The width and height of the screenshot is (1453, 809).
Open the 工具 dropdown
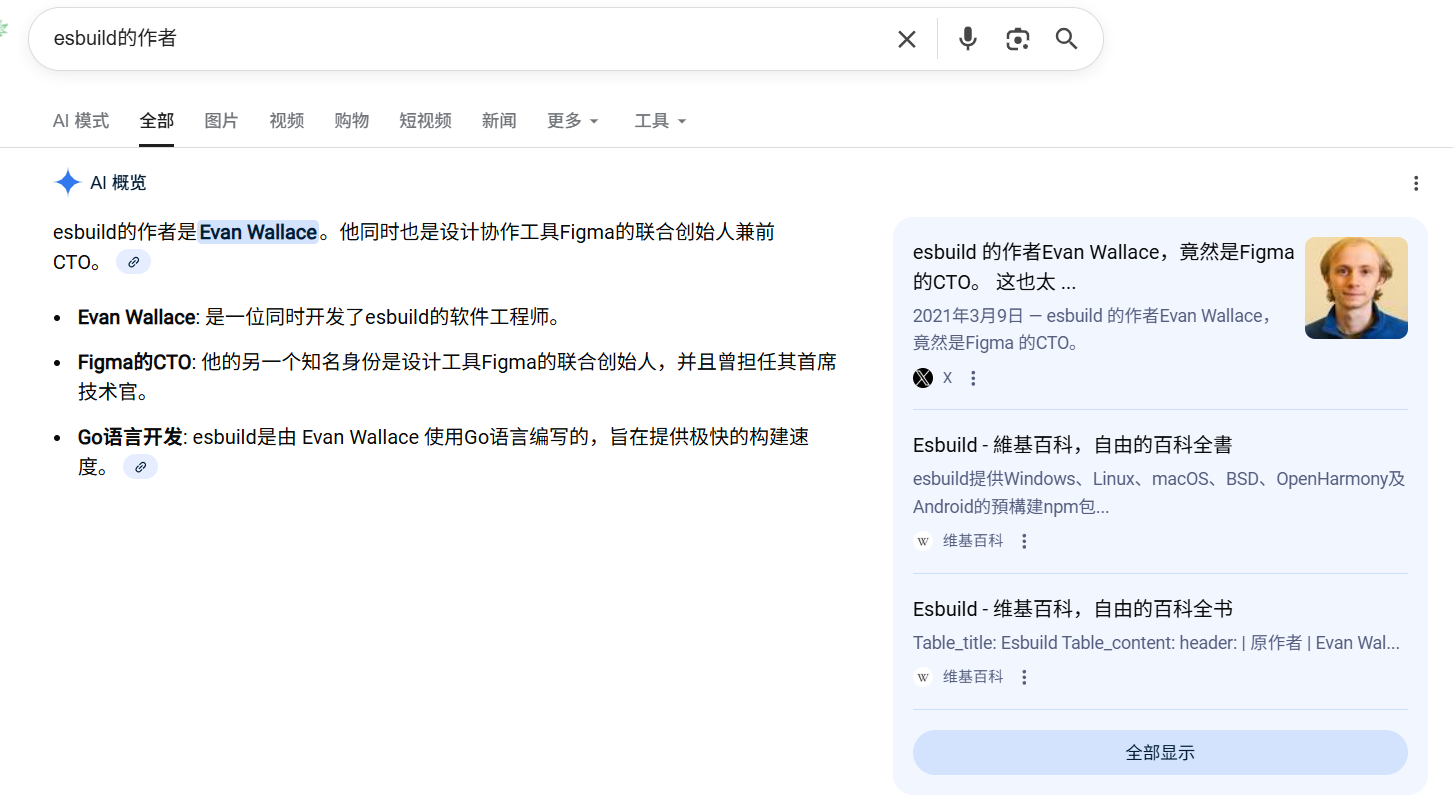tap(659, 120)
